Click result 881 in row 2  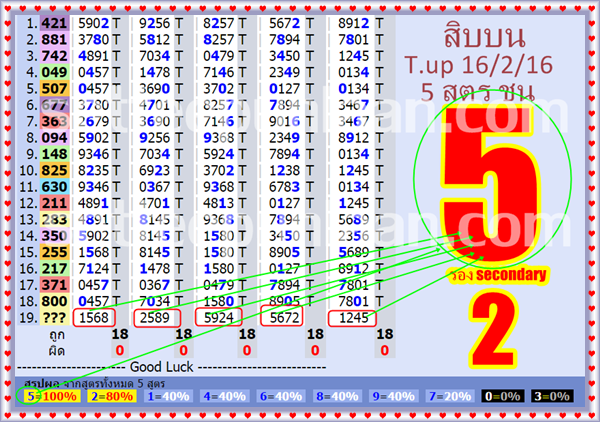pyautogui.click(x=54, y=39)
